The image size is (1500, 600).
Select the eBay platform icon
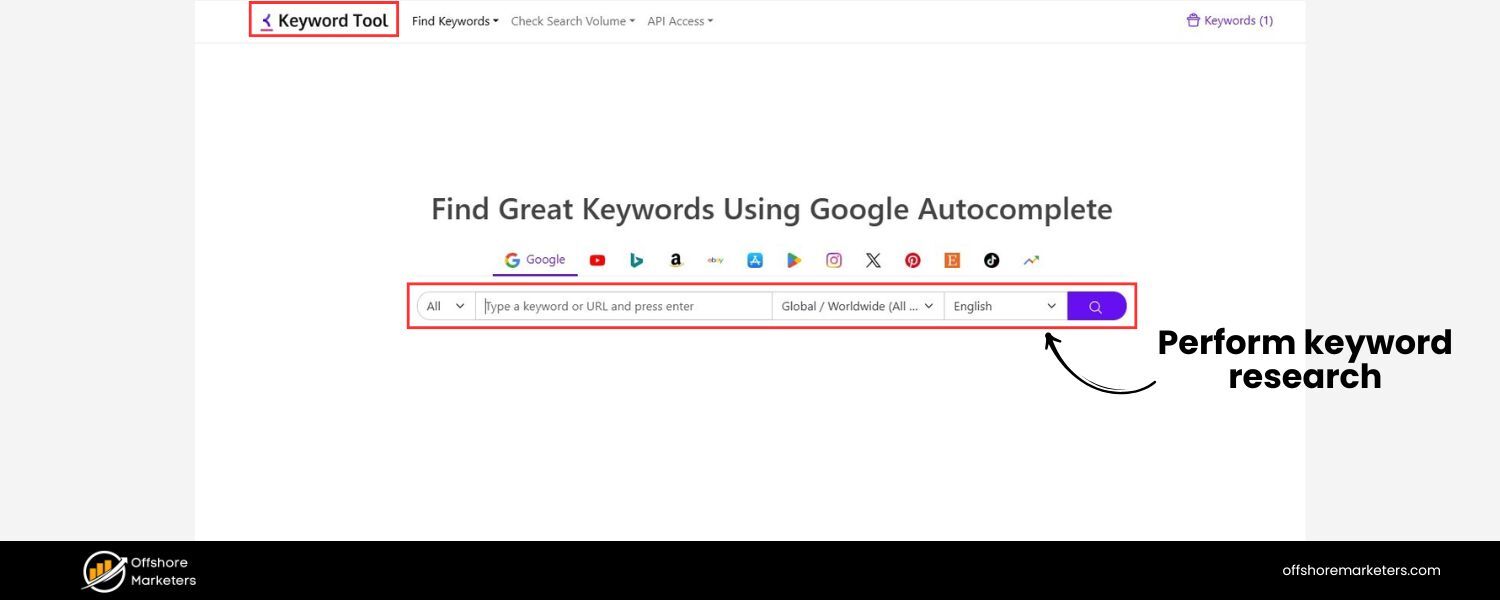click(715, 260)
